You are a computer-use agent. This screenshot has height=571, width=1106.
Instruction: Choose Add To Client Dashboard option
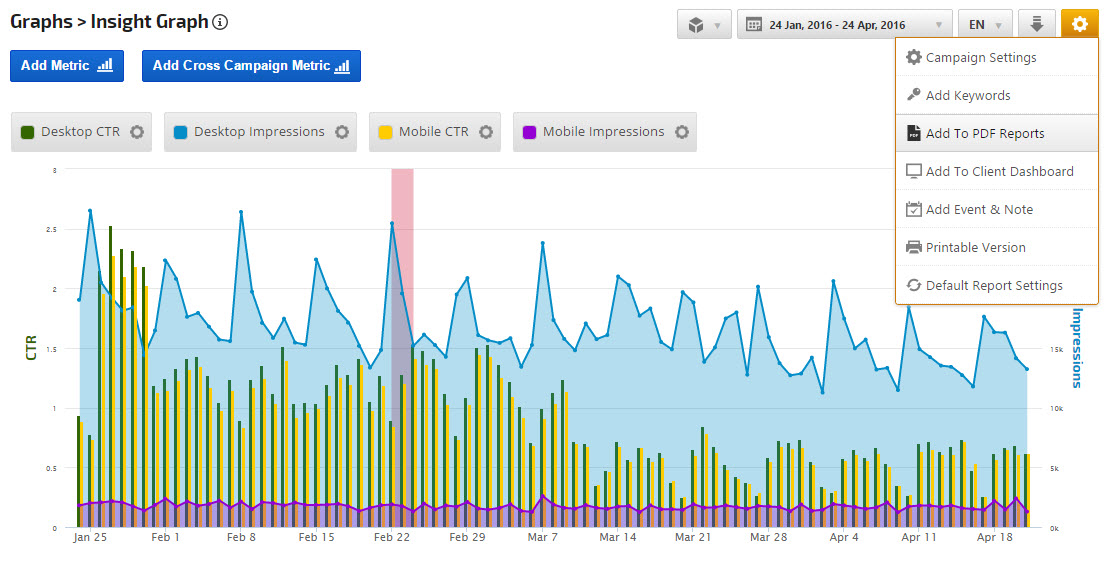(999, 172)
